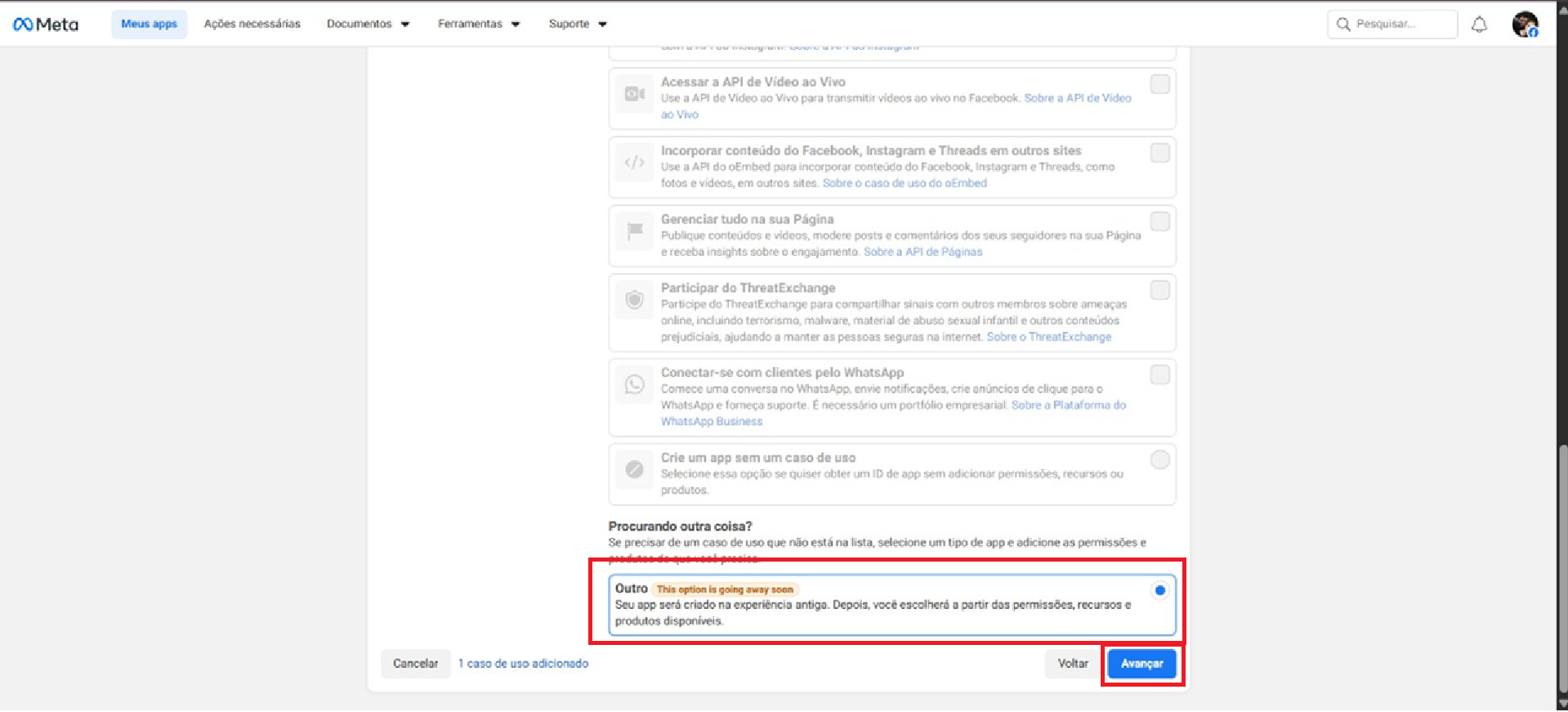Screen dimensions: 1568x712
Task: Go to Meus apps tab
Action: click(x=149, y=25)
